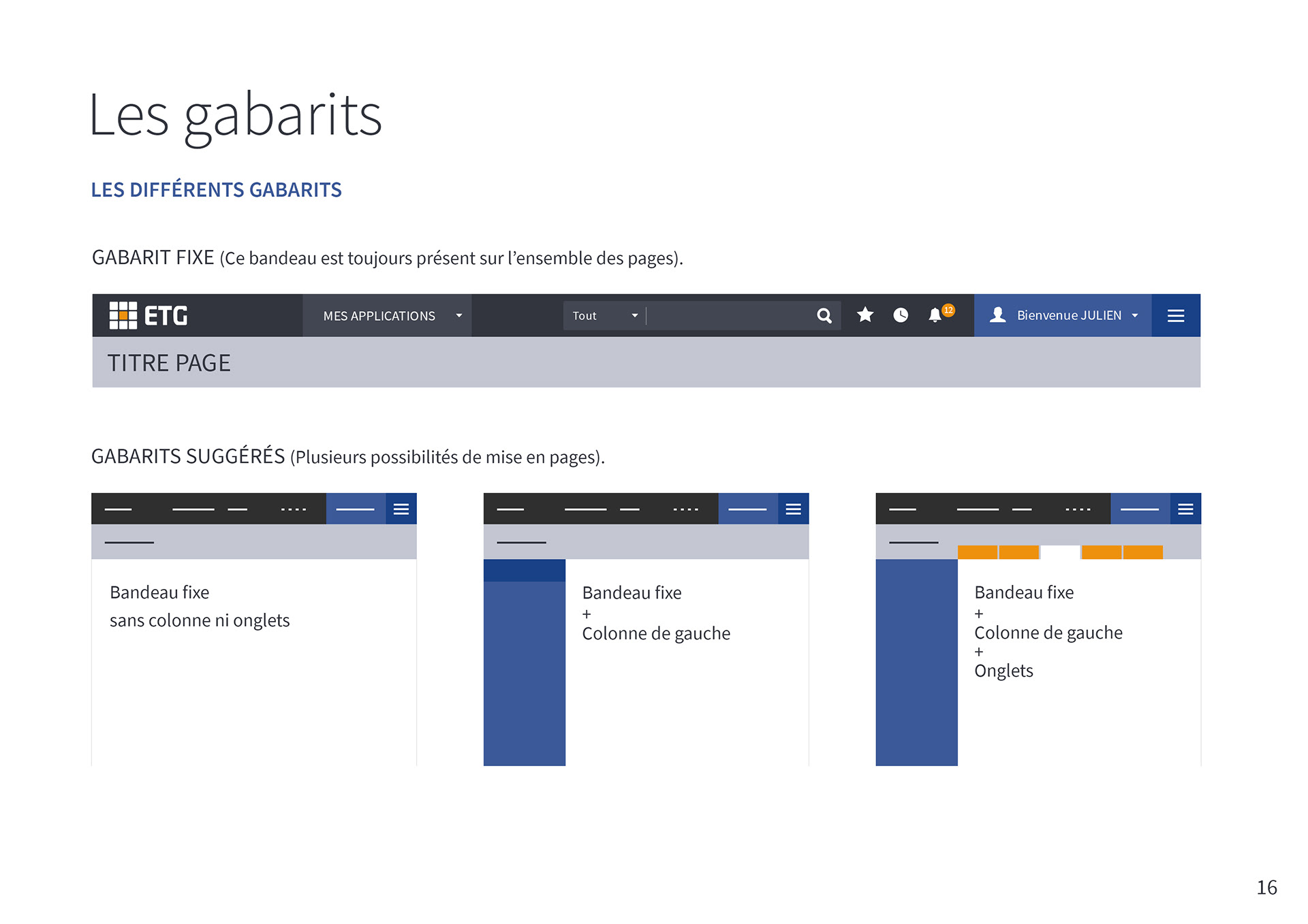Click hamburger icon in first template thumbnail
The image size is (1308, 924).
[401, 509]
